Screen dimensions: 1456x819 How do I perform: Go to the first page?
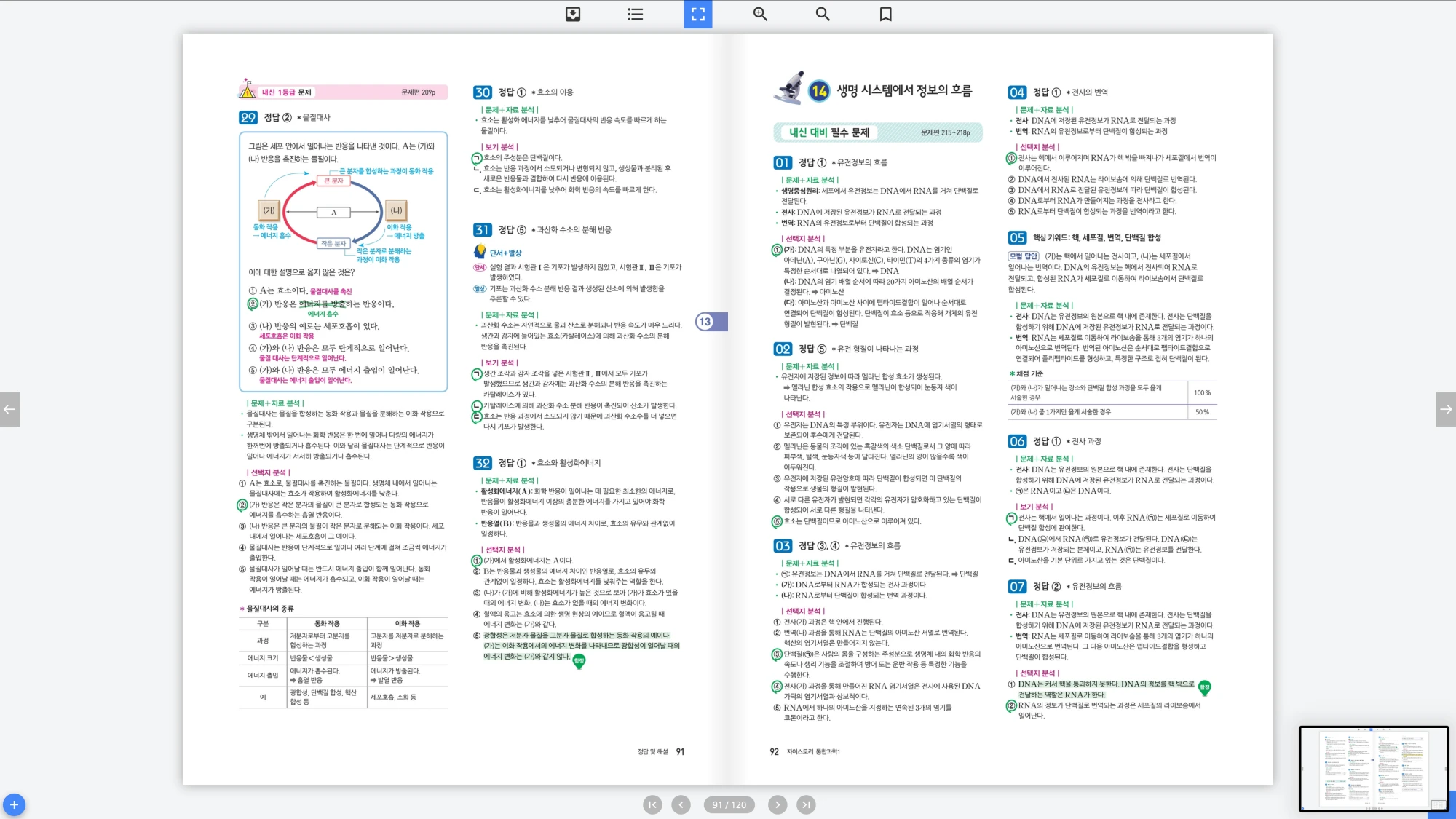pos(652,804)
